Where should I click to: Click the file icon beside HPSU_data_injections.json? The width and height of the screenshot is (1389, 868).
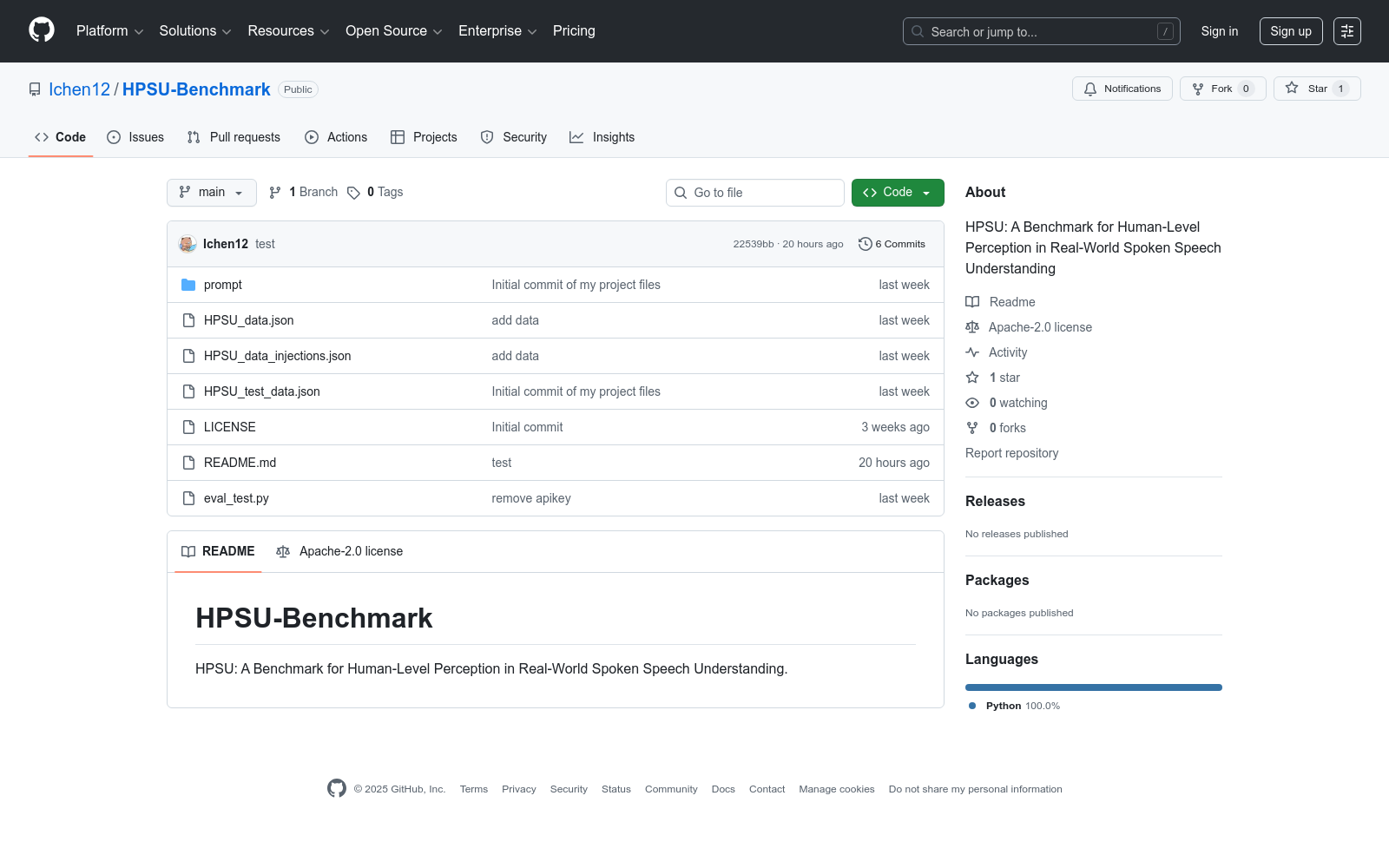point(188,356)
